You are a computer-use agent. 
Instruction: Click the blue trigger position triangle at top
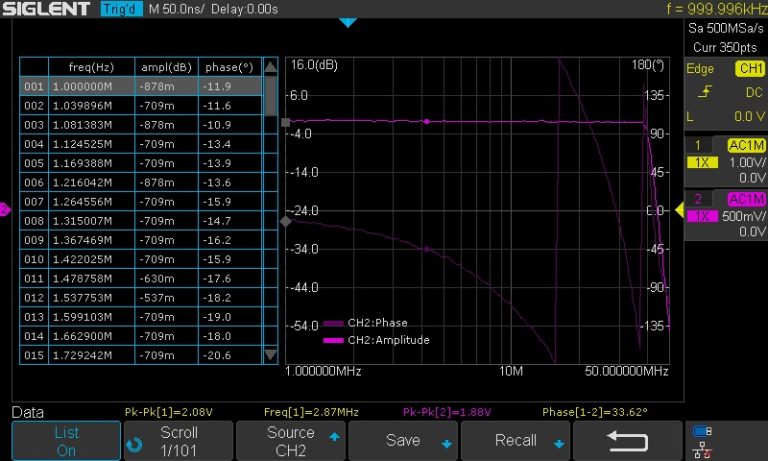pyautogui.click(x=347, y=22)
